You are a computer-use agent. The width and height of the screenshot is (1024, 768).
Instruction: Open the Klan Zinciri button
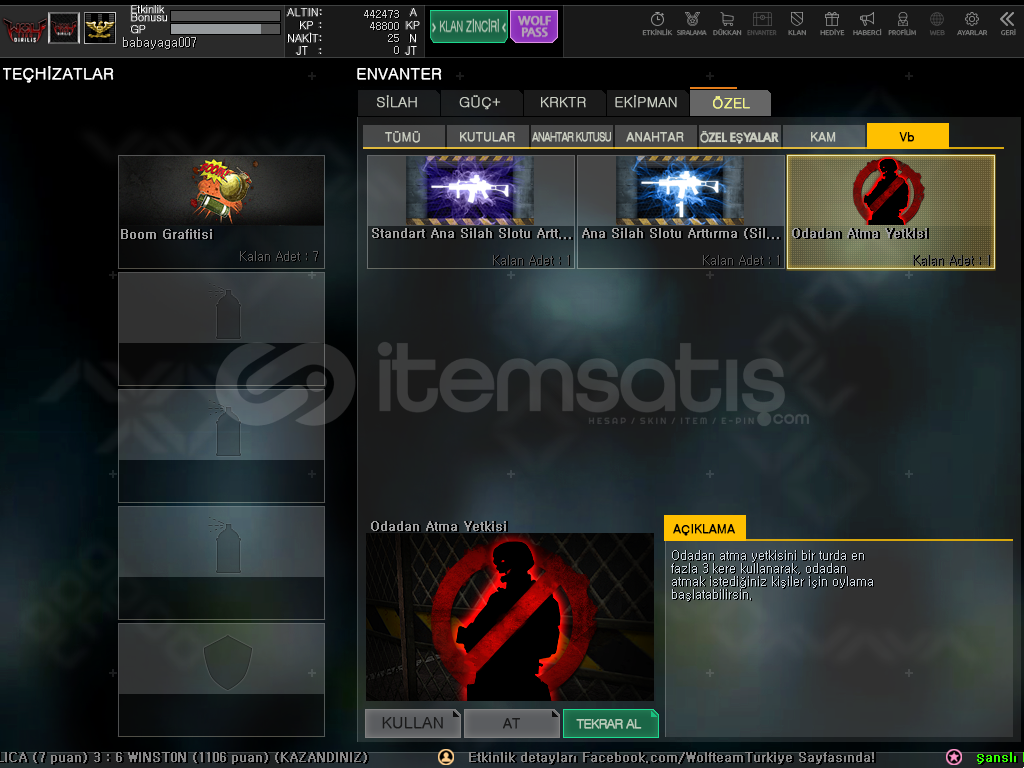469,27
